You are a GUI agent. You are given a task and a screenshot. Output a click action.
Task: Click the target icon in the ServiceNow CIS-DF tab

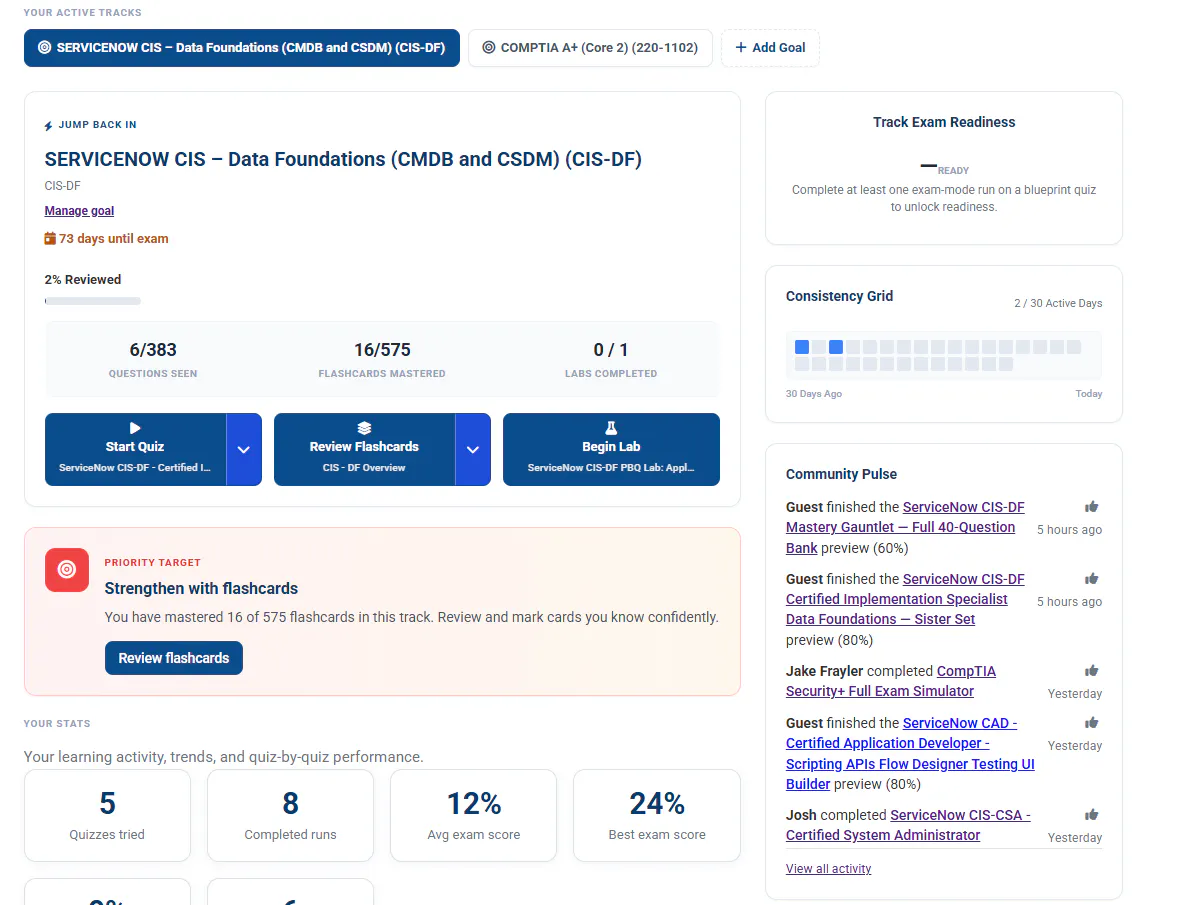45,48
